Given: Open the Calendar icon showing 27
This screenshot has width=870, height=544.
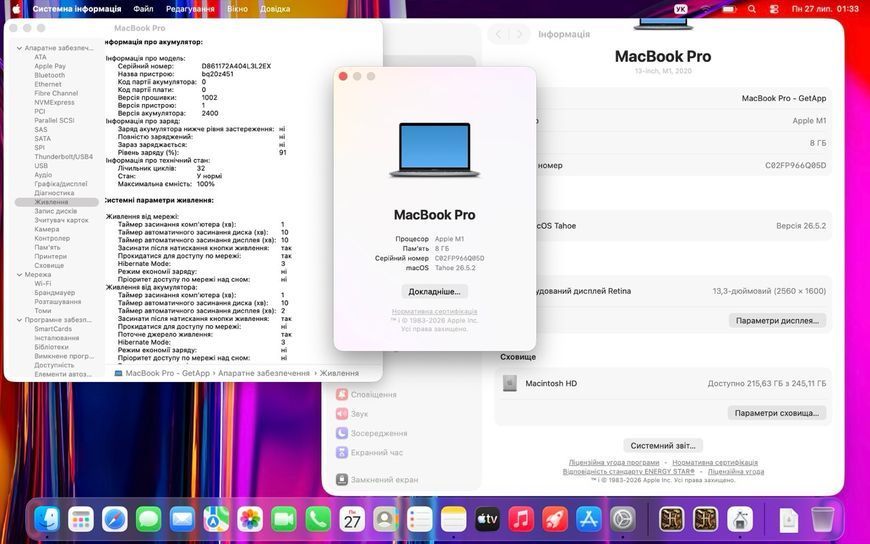Looking at the screenshot, I should (352, 520).
